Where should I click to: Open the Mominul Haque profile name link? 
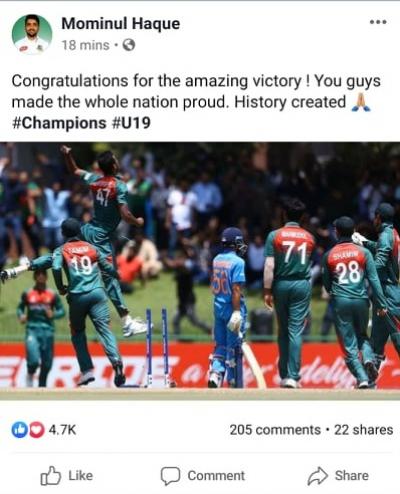(121, 24)
